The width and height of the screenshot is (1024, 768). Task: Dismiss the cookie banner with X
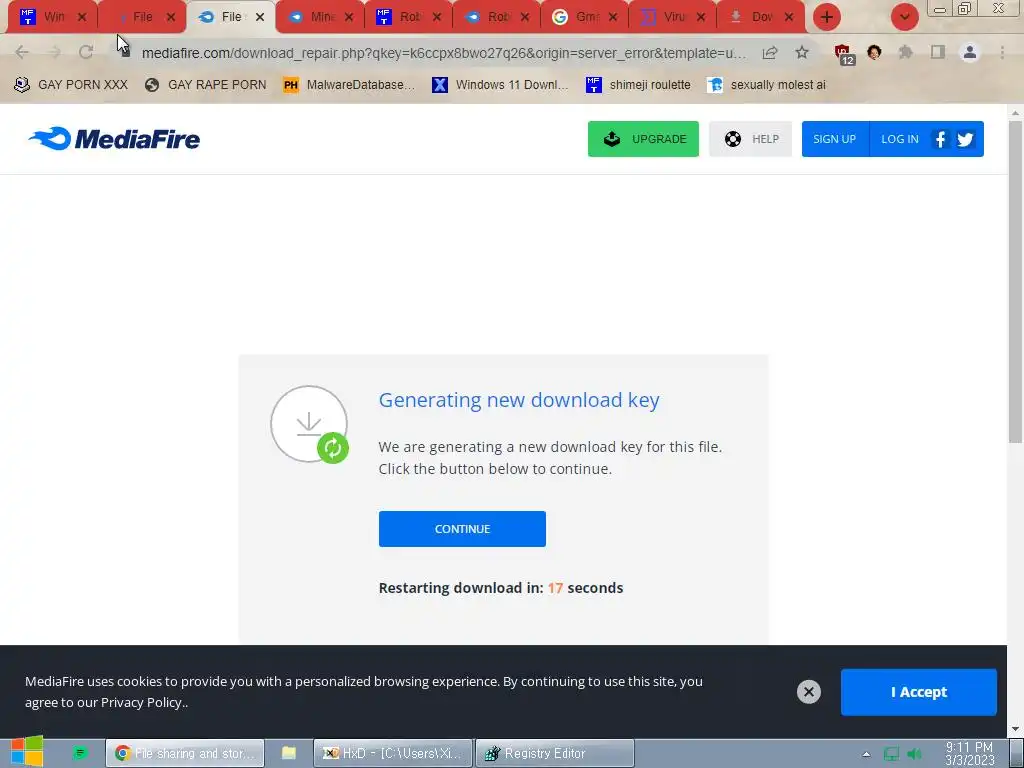(808, 692)
